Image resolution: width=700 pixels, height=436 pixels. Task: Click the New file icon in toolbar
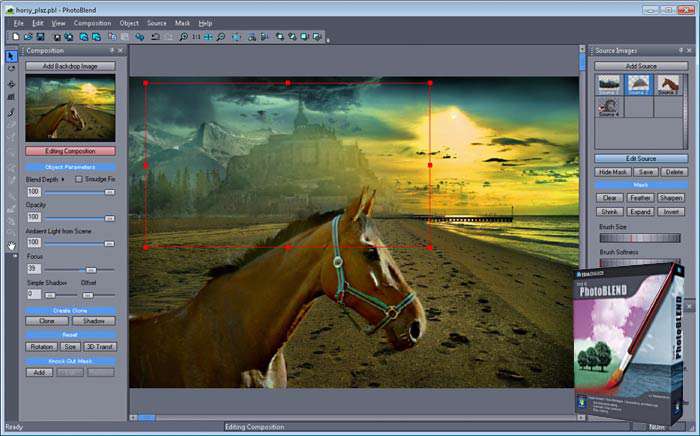(x=16, y=37)
